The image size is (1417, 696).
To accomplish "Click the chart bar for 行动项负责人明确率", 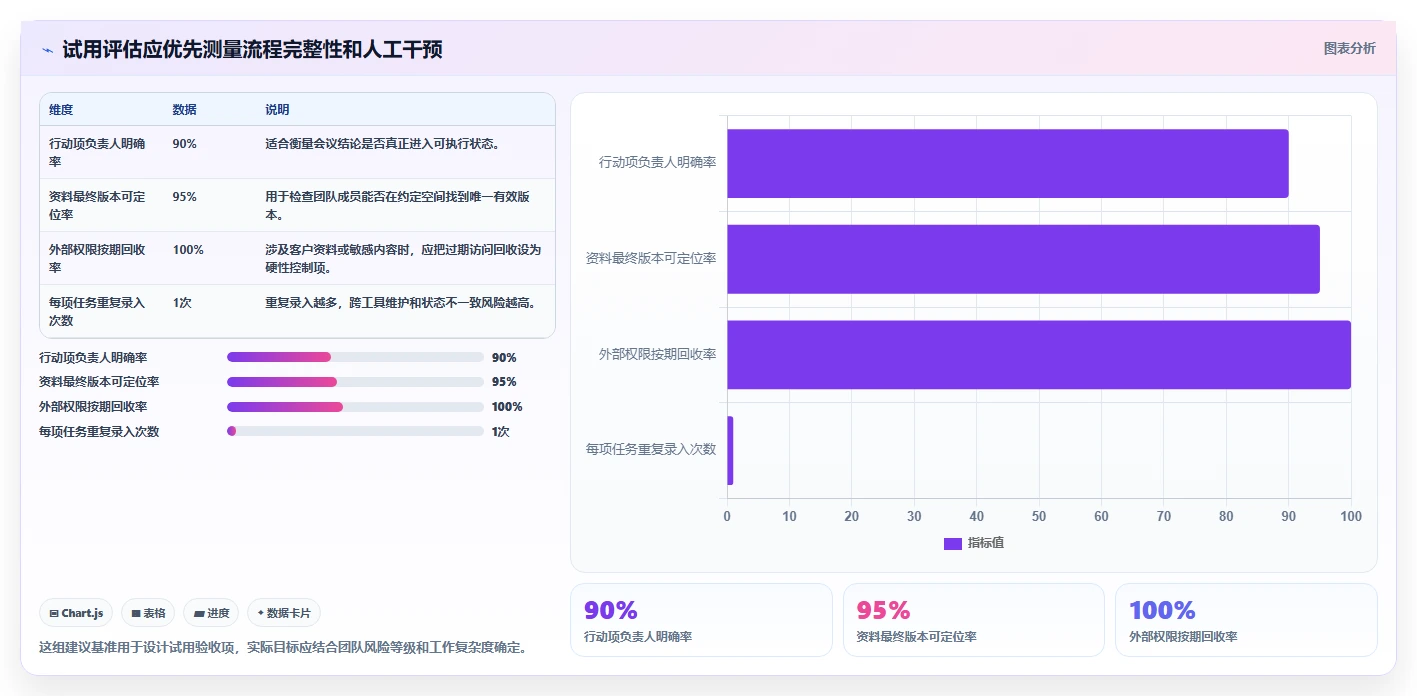I will pyautogui.click(x=1008, y=163).
